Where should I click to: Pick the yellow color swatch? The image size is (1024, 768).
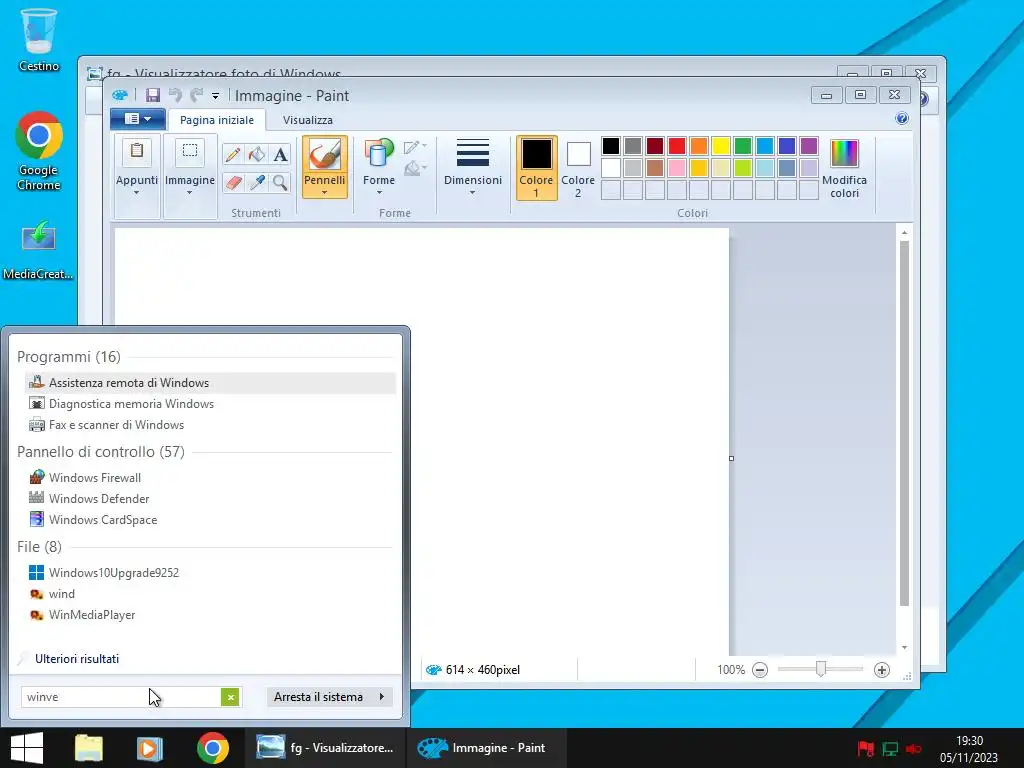pyautogui.click(x=720, y=146)
